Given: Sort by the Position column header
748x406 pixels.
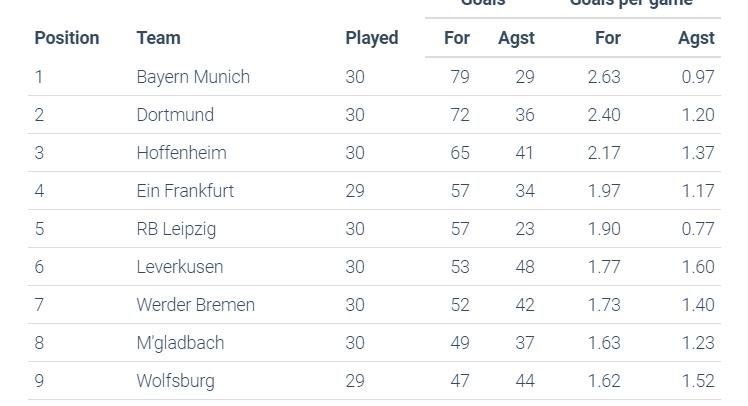Looking at the screenshot, I should click(x=67, y=38).
